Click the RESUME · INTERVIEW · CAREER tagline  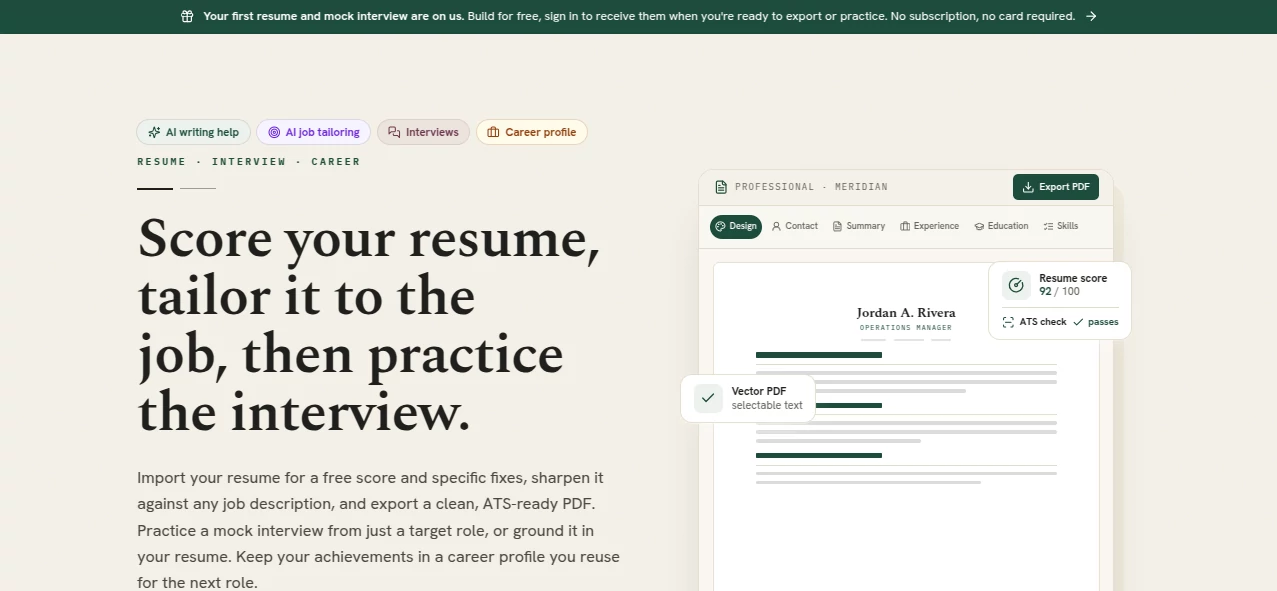point(249,162)
